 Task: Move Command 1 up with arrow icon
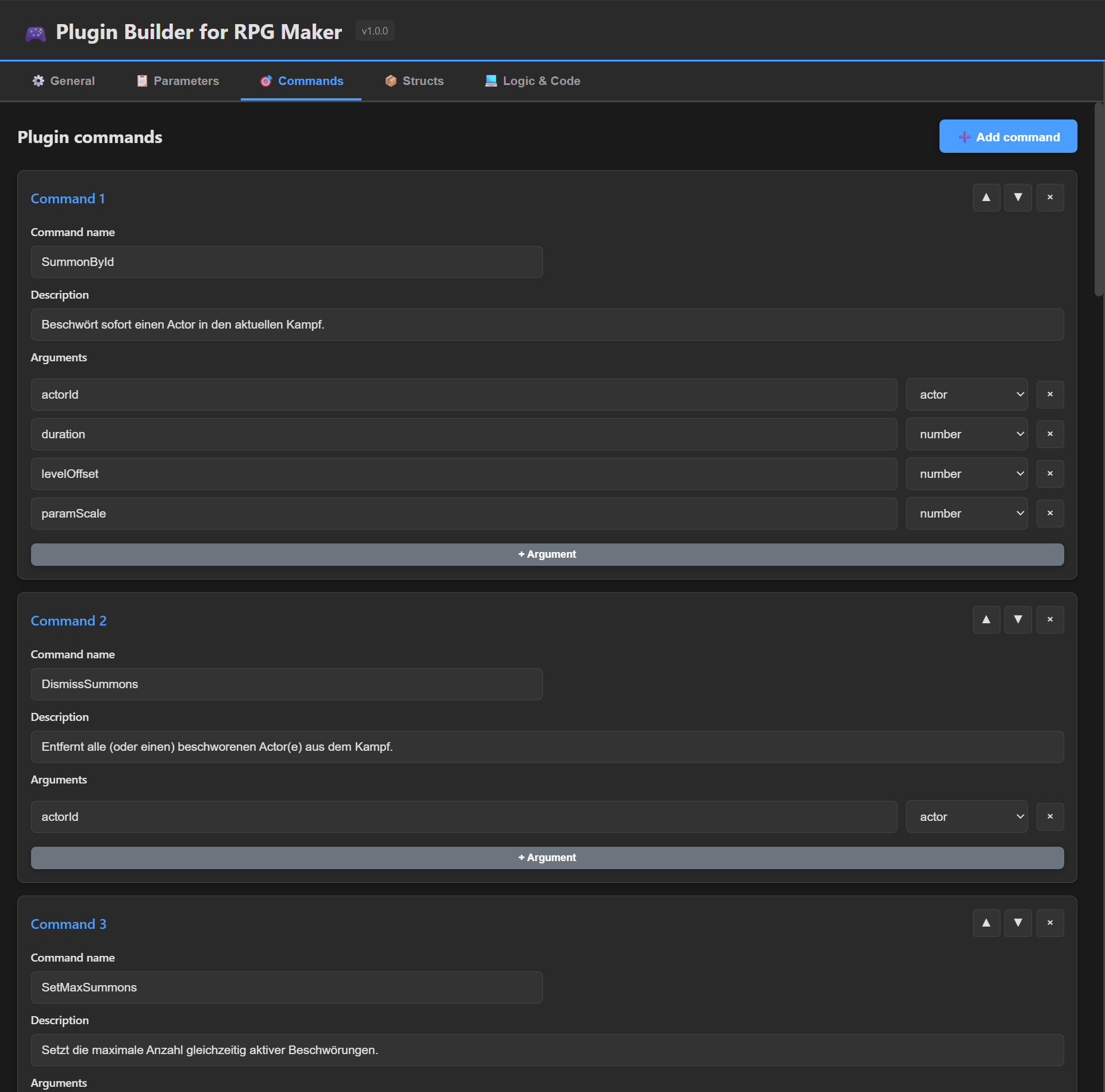986,198
